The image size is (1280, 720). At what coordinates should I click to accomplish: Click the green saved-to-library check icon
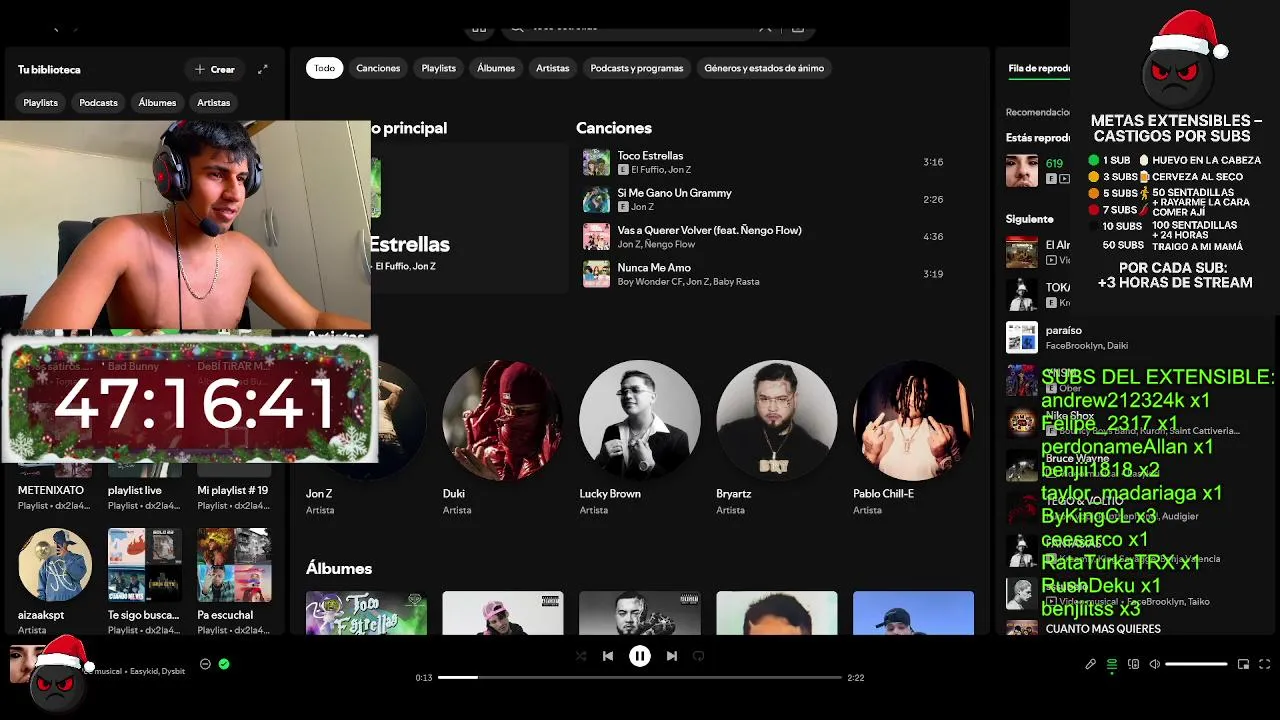coord(224,664)
